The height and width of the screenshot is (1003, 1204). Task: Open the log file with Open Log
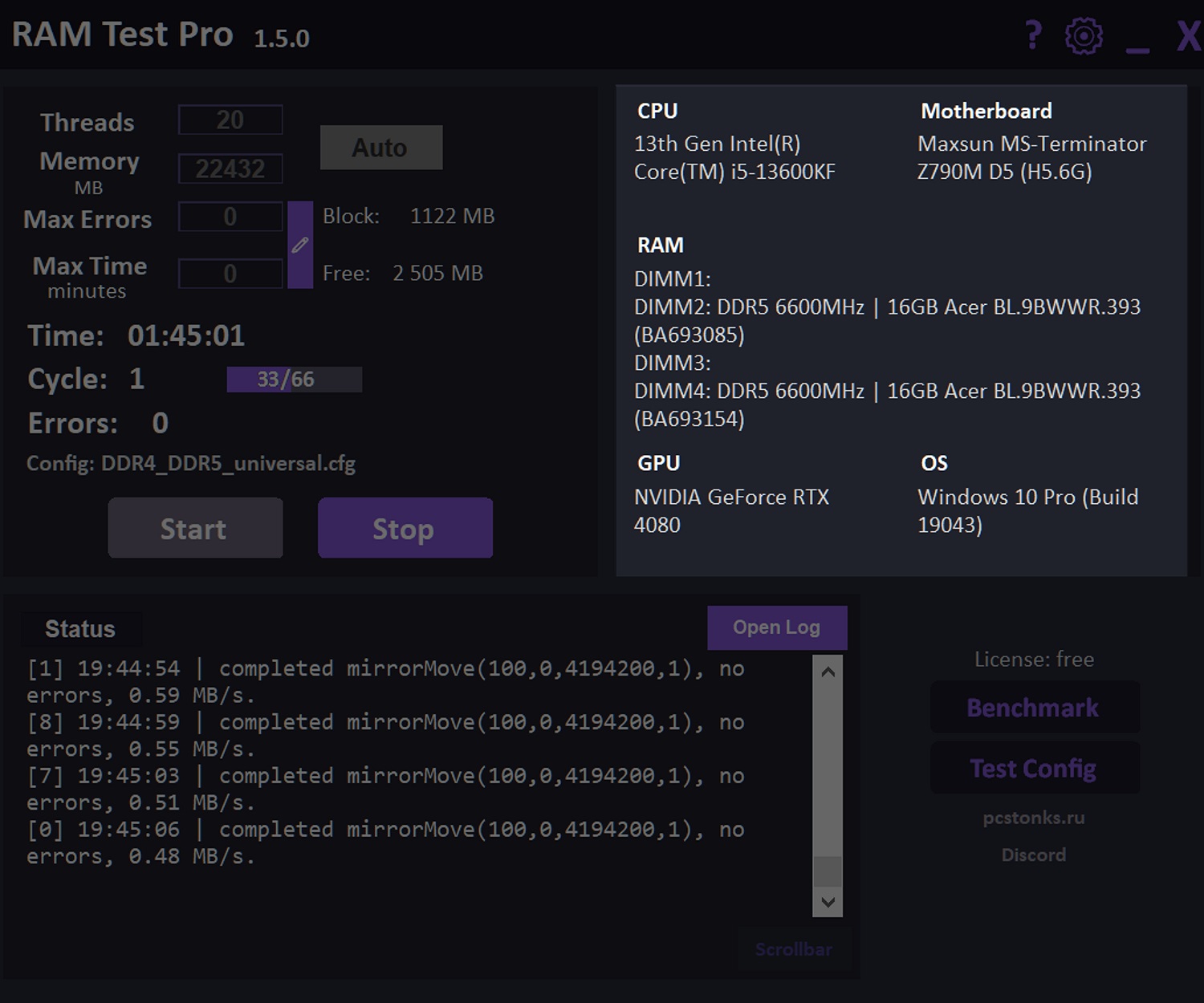776,627
